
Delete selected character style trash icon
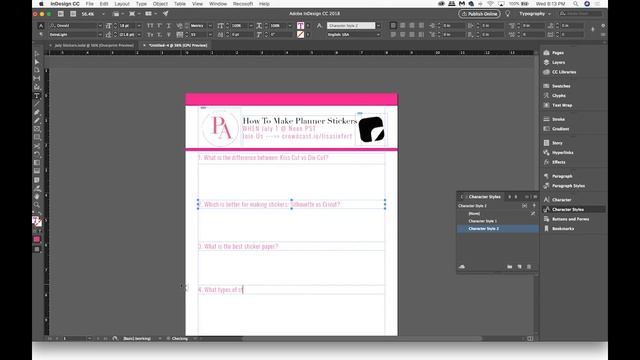click(x=529, y=267)
